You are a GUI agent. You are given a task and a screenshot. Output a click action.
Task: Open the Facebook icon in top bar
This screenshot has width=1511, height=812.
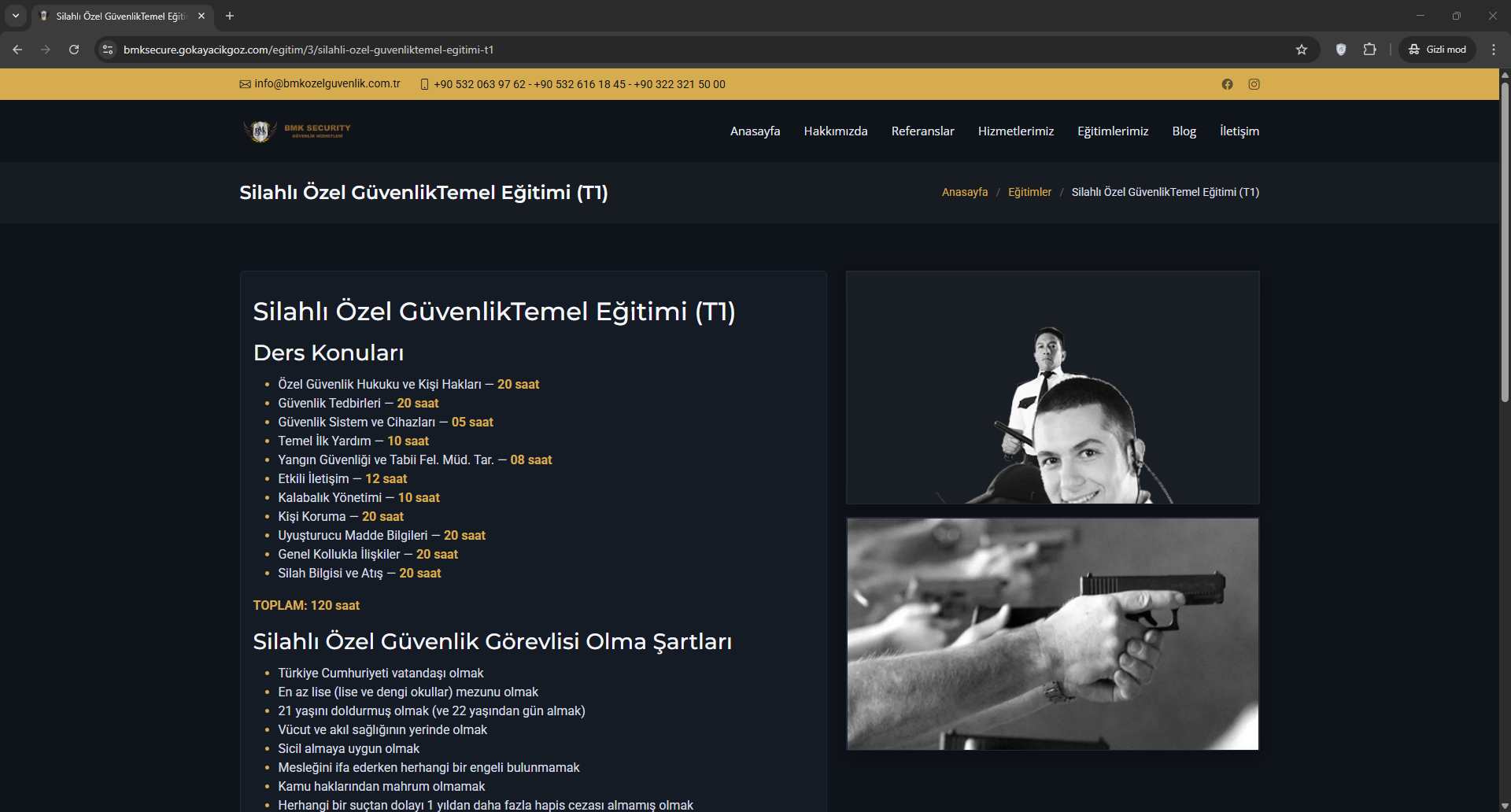1227,84
